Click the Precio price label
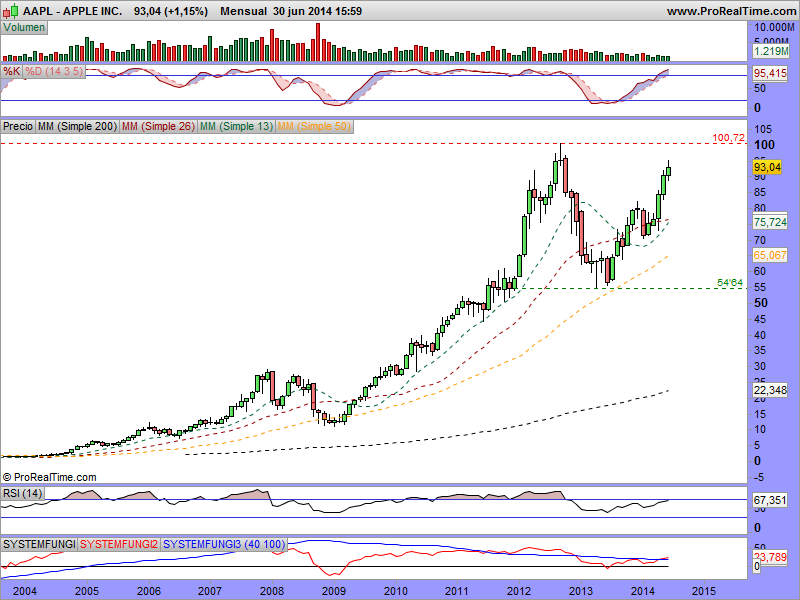Viewport: 800px width, 600px height. point(18,126)
